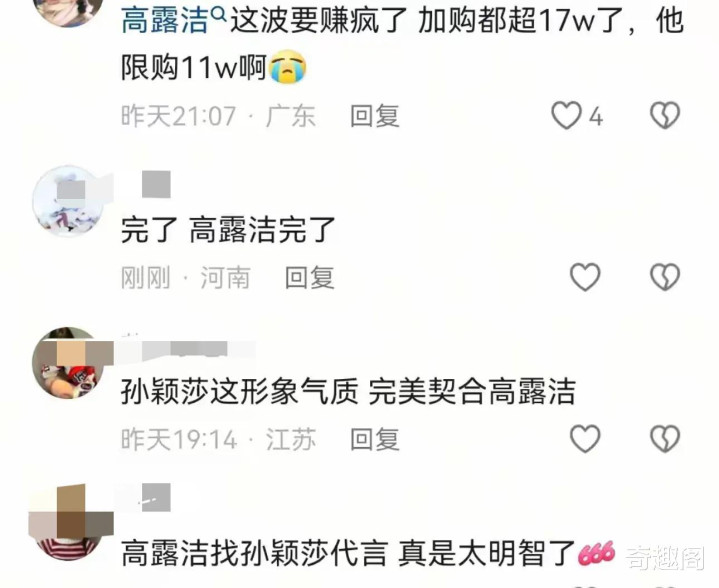Like the 孙颖莎这形象气质 comment
Image resolution: width=719 pixels, height=588 pixels.
point(585,439)
